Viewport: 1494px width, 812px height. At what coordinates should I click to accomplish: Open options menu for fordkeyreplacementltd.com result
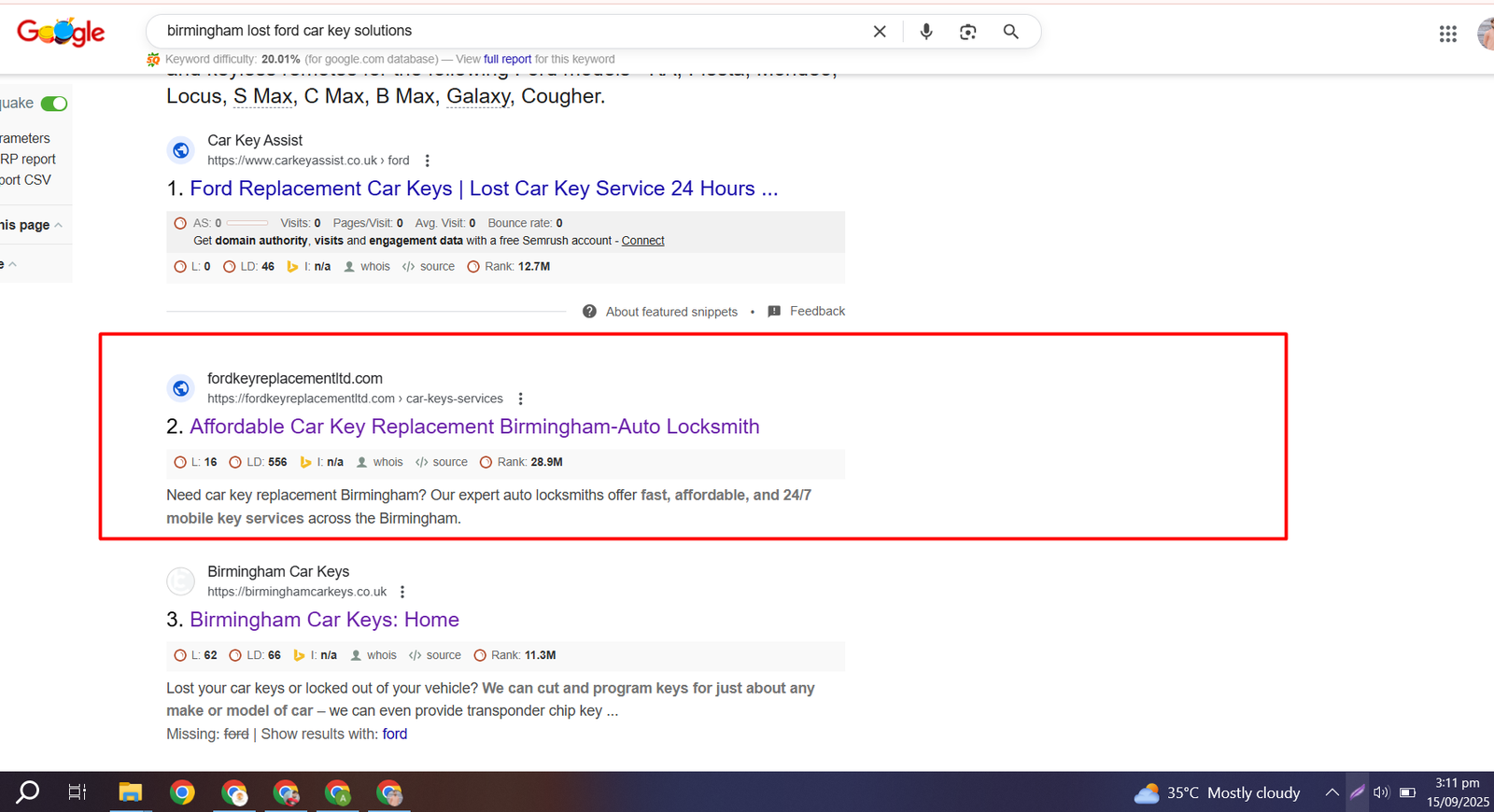pyautogui.click(x=521, y=399)
